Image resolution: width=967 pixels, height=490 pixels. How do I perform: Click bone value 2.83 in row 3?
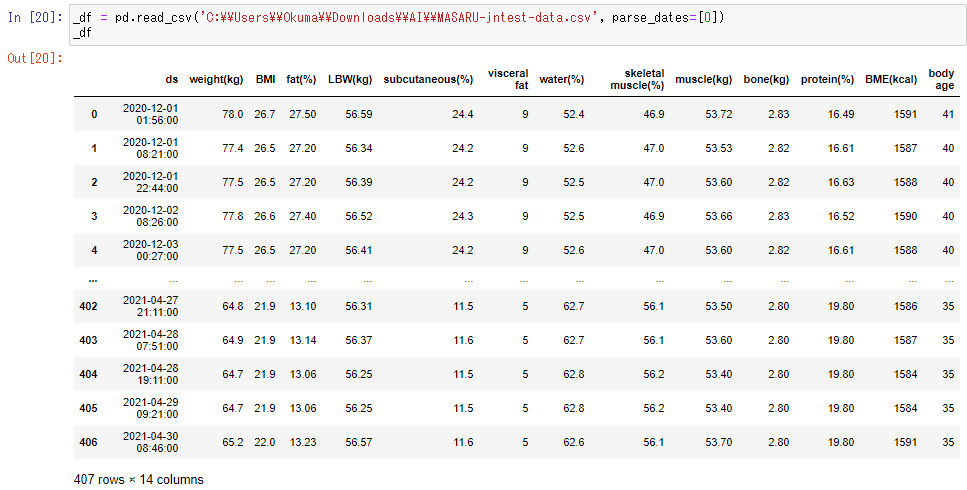[779, 216]
